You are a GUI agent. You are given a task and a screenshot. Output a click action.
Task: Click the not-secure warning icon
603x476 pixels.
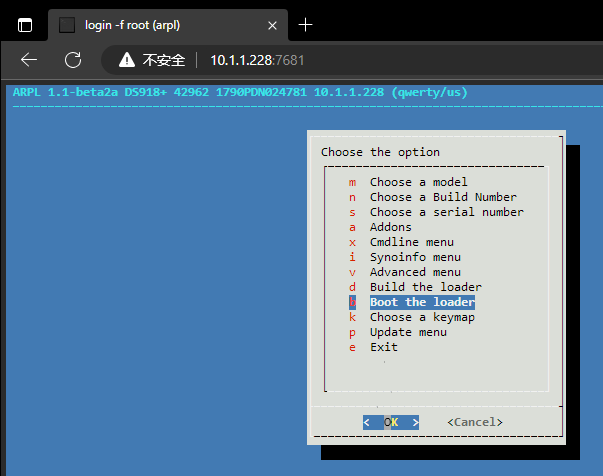click(127, 60)
